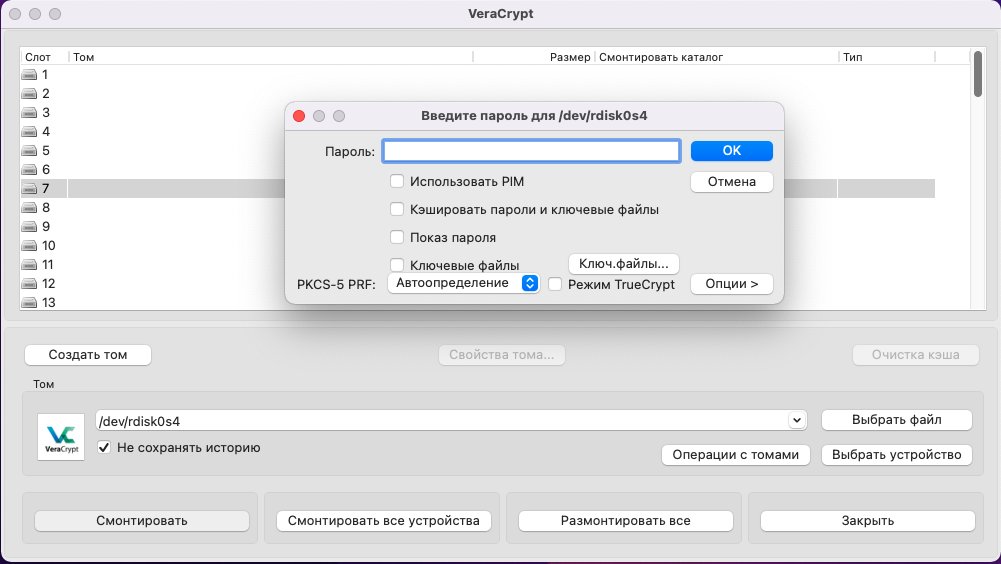This screenshot has height=564, width=1001.
Task: Select the drive icon for slot 1
Action: [29, 75]
